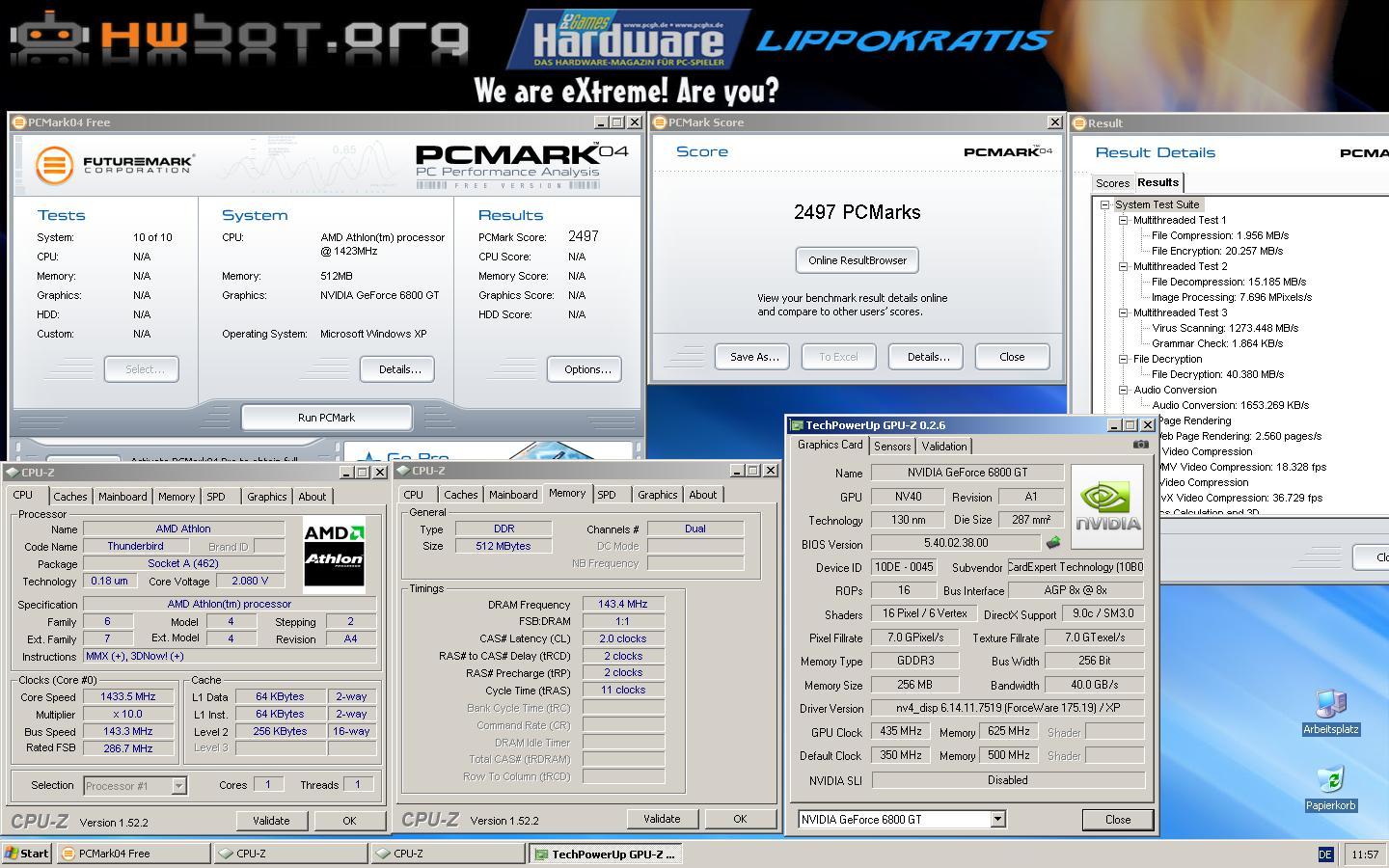Click Save As... in PCMark Score
Screen dimensions: 1389x868
pos(754,357)
